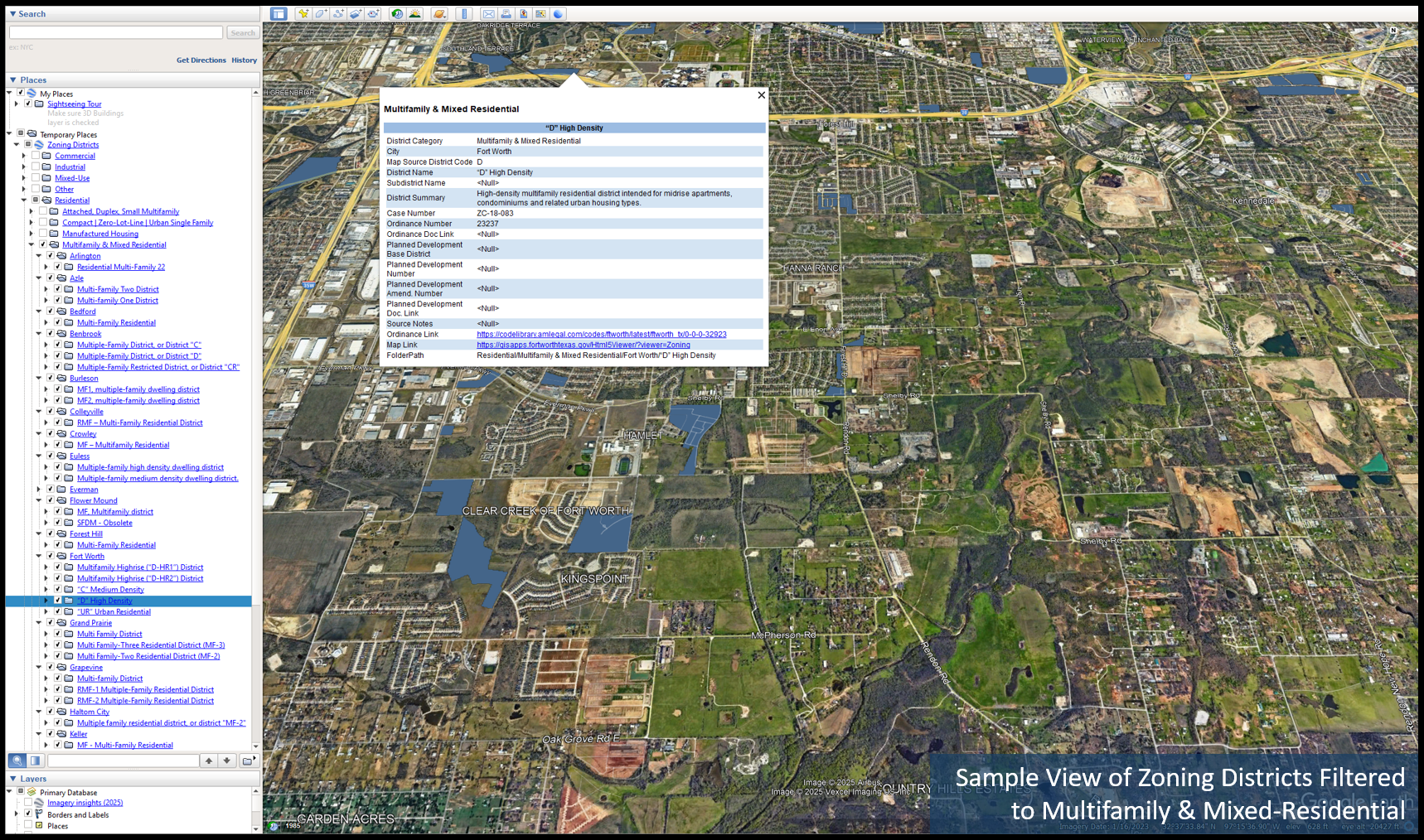
Task: Open Get Directions in Search panel
Action: [x=201, y=60]
